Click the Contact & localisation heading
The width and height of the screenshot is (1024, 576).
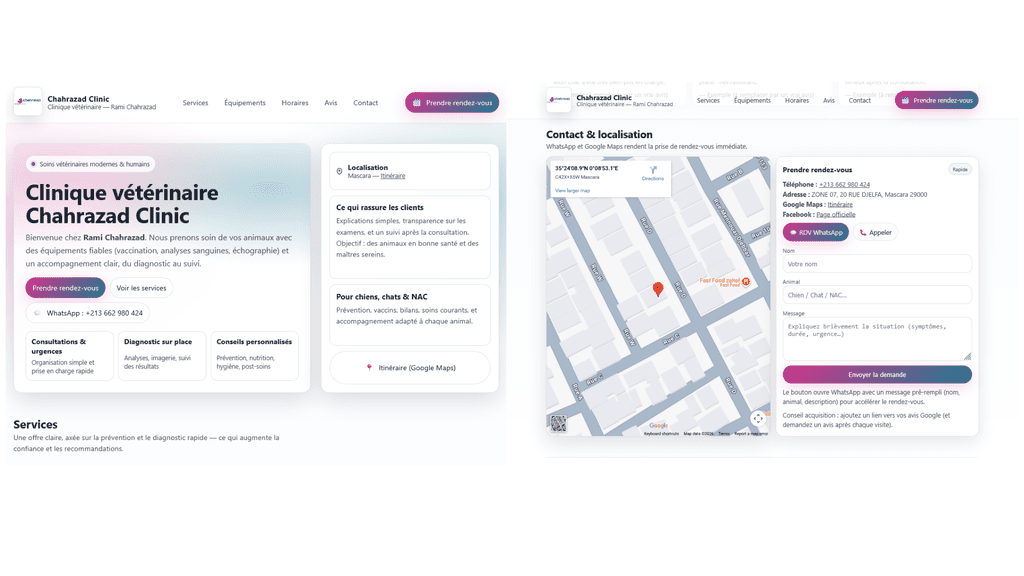(599, 135)
